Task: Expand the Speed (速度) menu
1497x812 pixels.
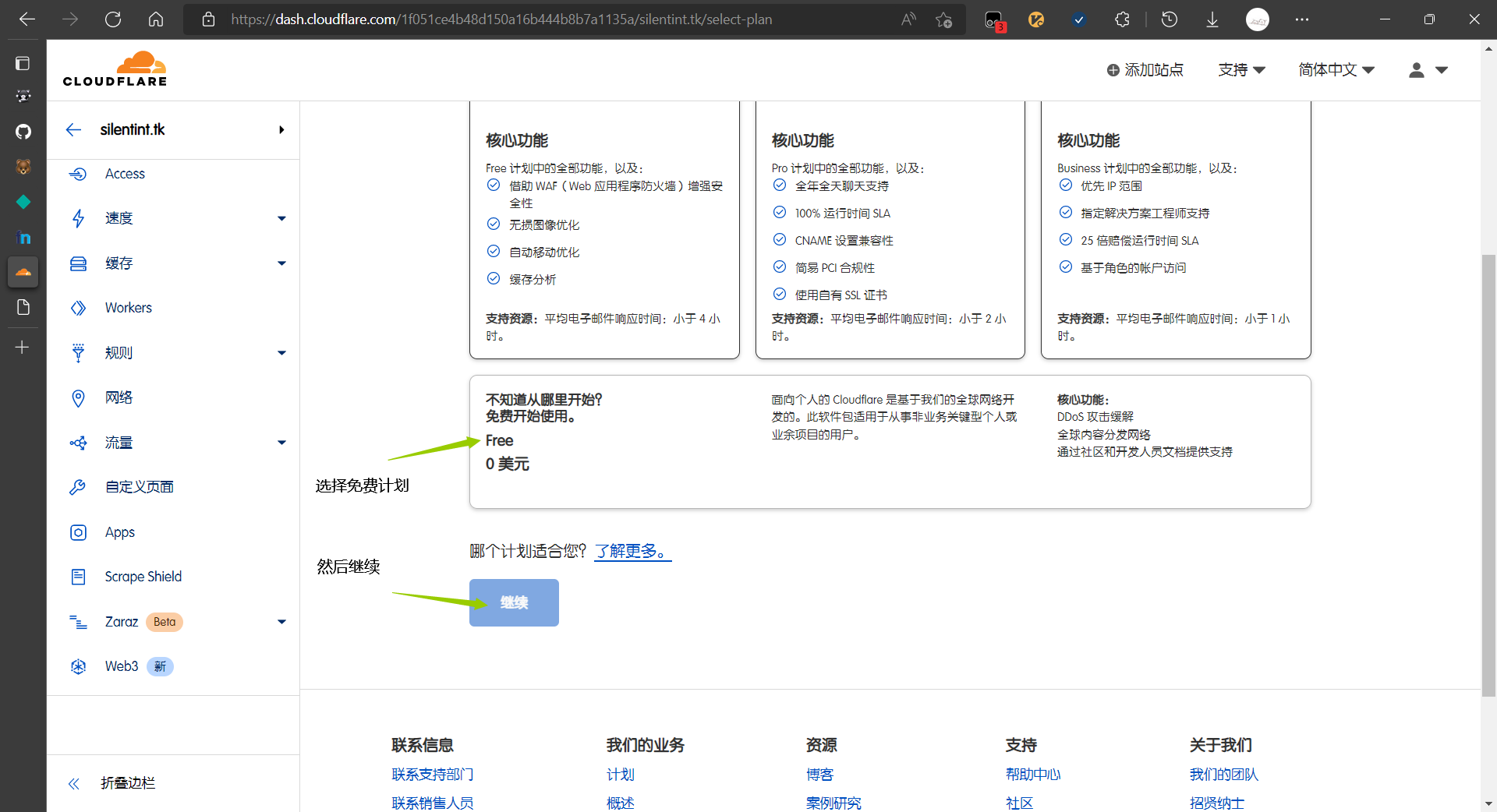Action: point(281,218)
